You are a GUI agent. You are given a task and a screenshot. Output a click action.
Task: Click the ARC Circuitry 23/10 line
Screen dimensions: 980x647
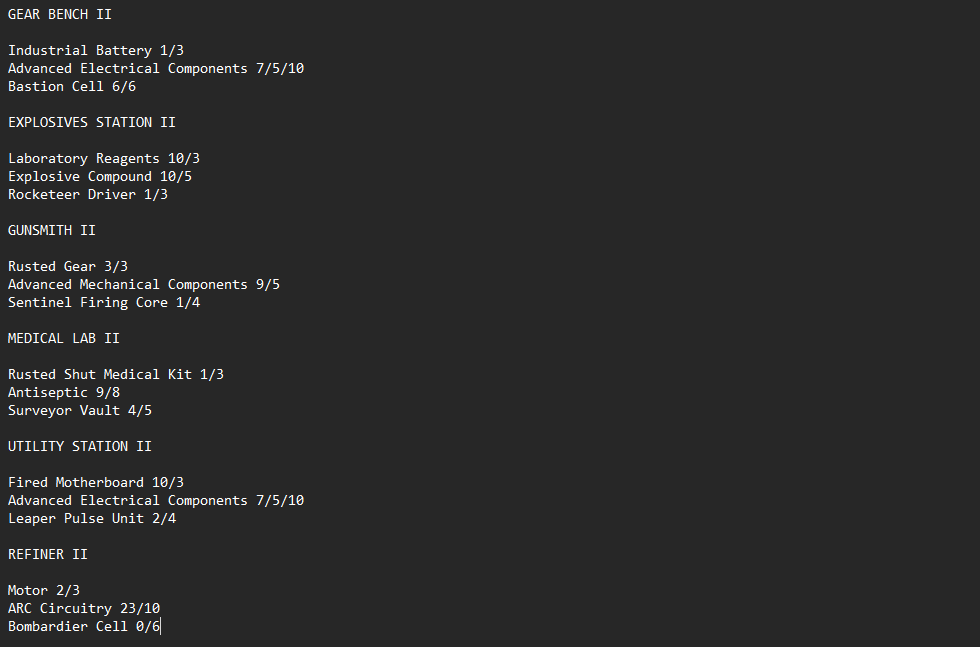click(x=84, y=608)
